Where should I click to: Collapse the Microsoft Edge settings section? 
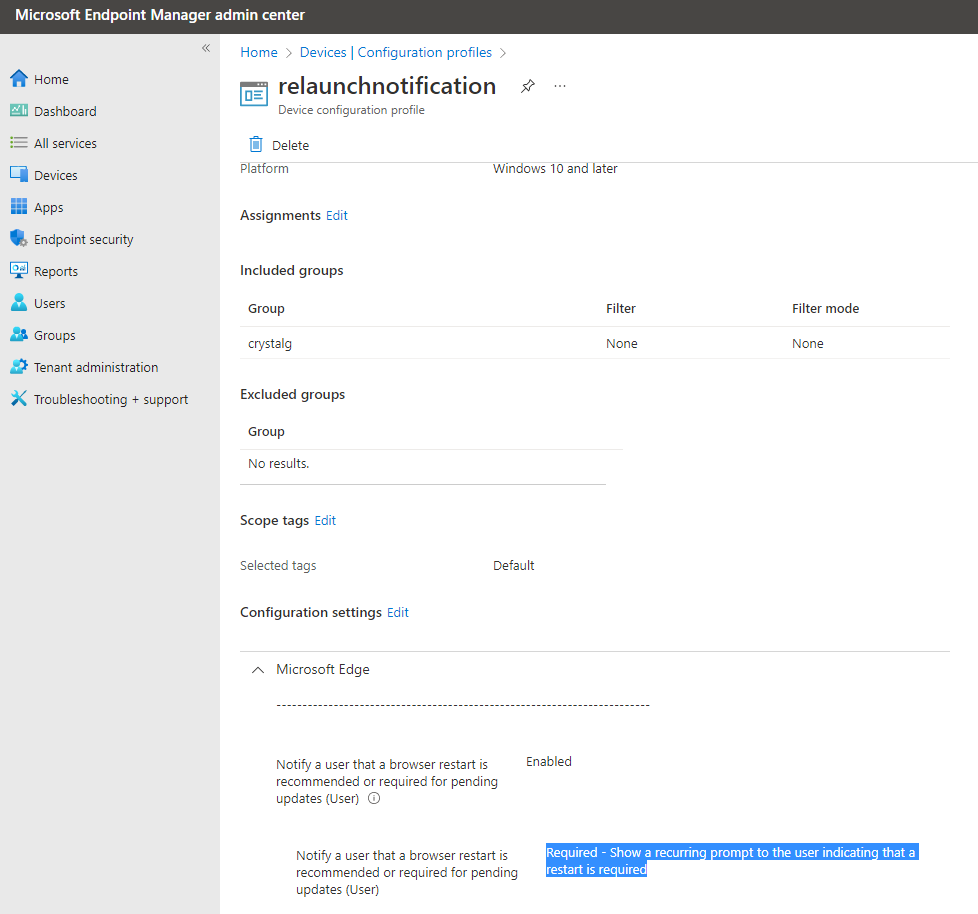[x=257, y=669]
